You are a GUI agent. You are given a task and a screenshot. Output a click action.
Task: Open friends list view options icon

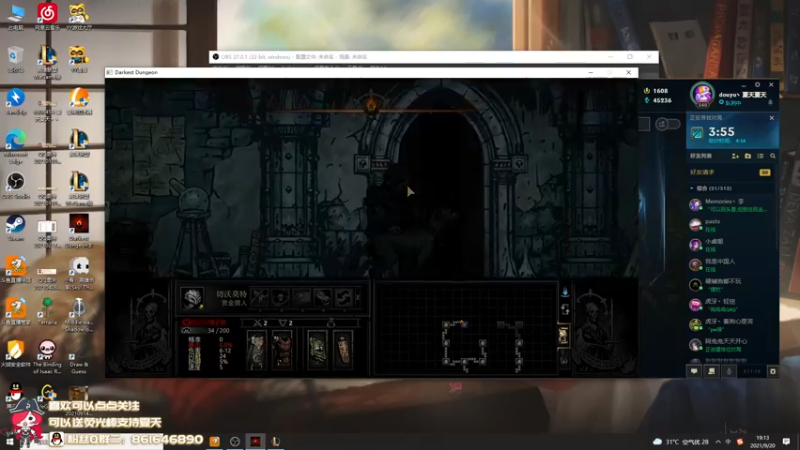tap(760, 156)
